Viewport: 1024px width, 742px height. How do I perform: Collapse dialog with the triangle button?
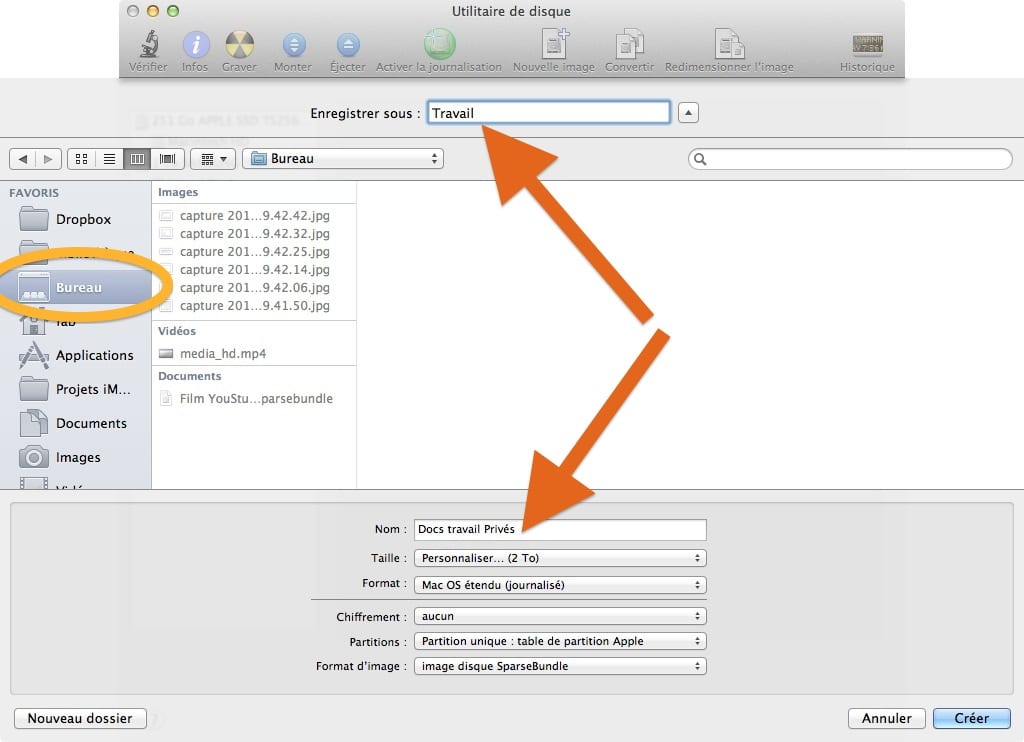(x=688, y=112)
